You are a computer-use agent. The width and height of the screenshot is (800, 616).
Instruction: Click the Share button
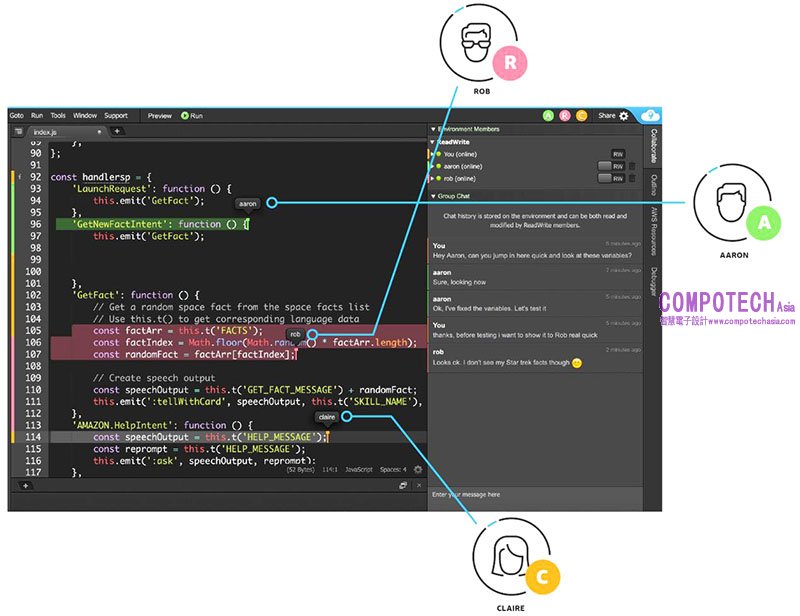click(606, 116)
